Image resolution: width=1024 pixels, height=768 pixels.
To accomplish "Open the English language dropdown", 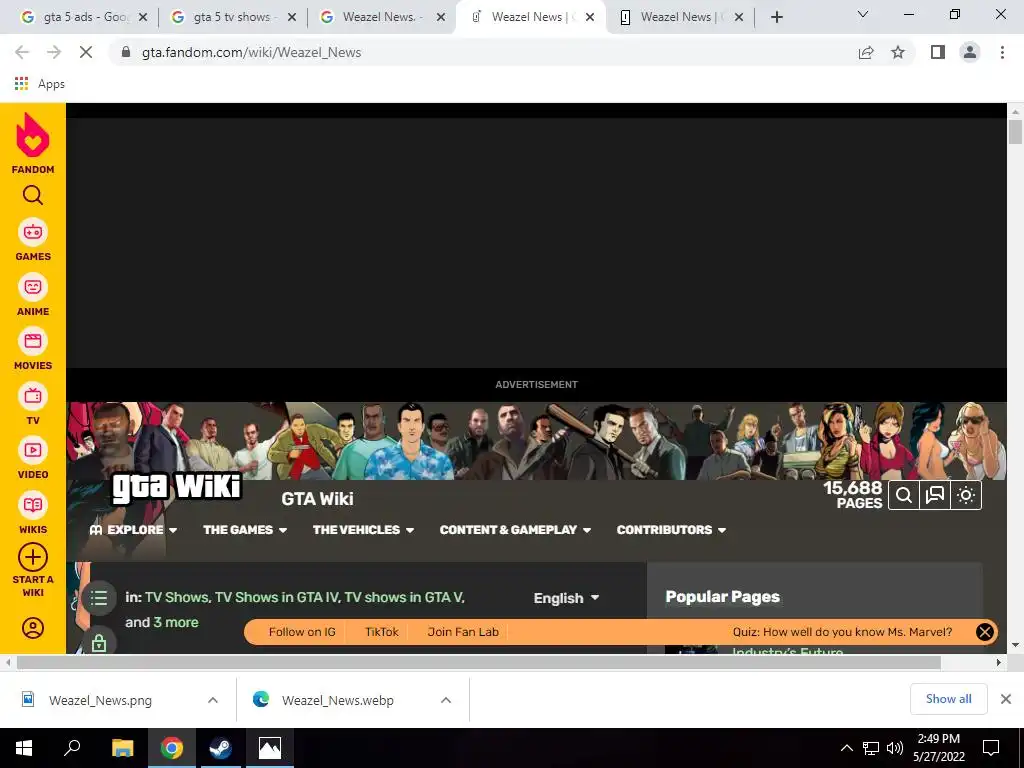I will 566,598.
